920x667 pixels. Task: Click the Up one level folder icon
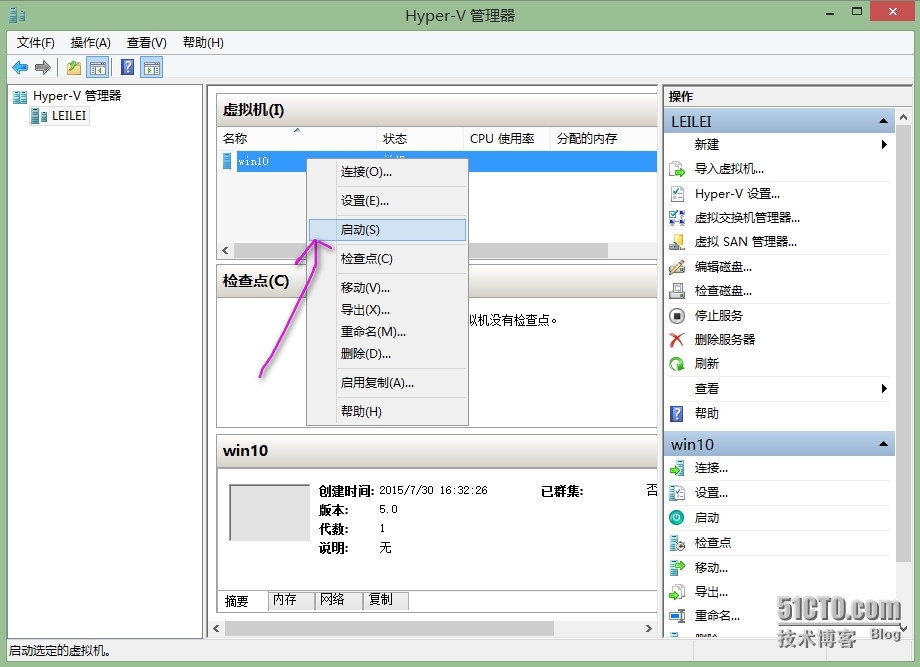(74, 67)
